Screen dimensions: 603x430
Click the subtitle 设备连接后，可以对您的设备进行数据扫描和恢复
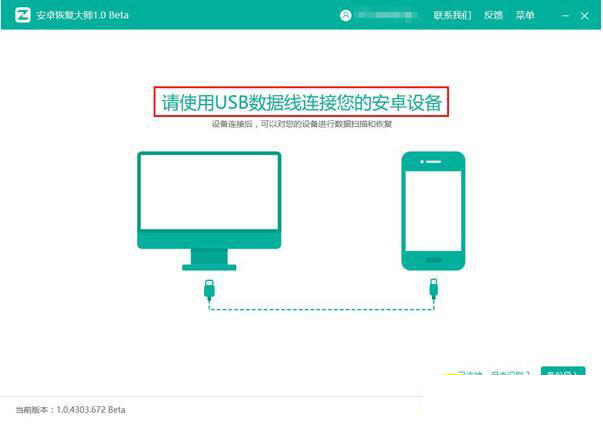(302, 124)
